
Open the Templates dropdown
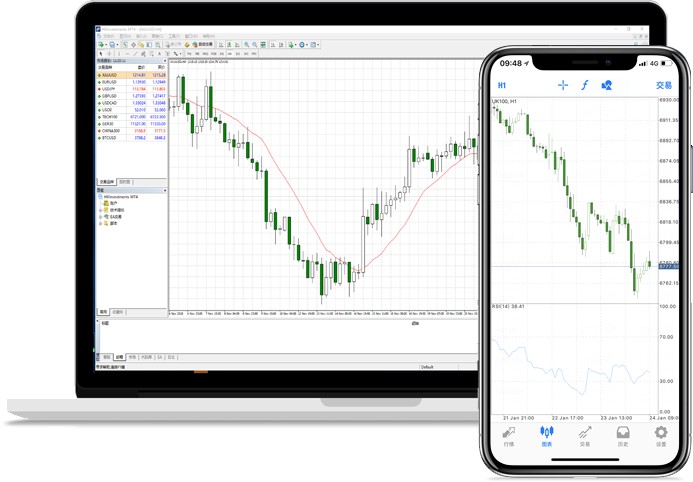pyautogui.click(x=318, y=45)
